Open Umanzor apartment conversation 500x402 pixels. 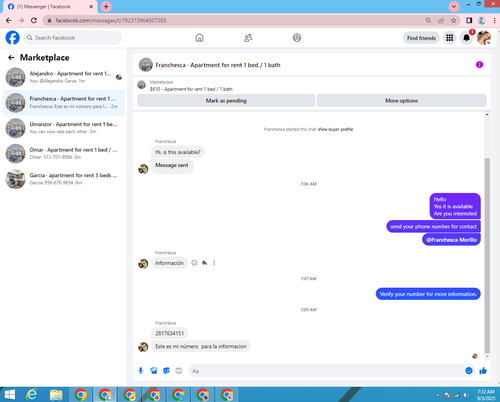(x=63, y=128)
